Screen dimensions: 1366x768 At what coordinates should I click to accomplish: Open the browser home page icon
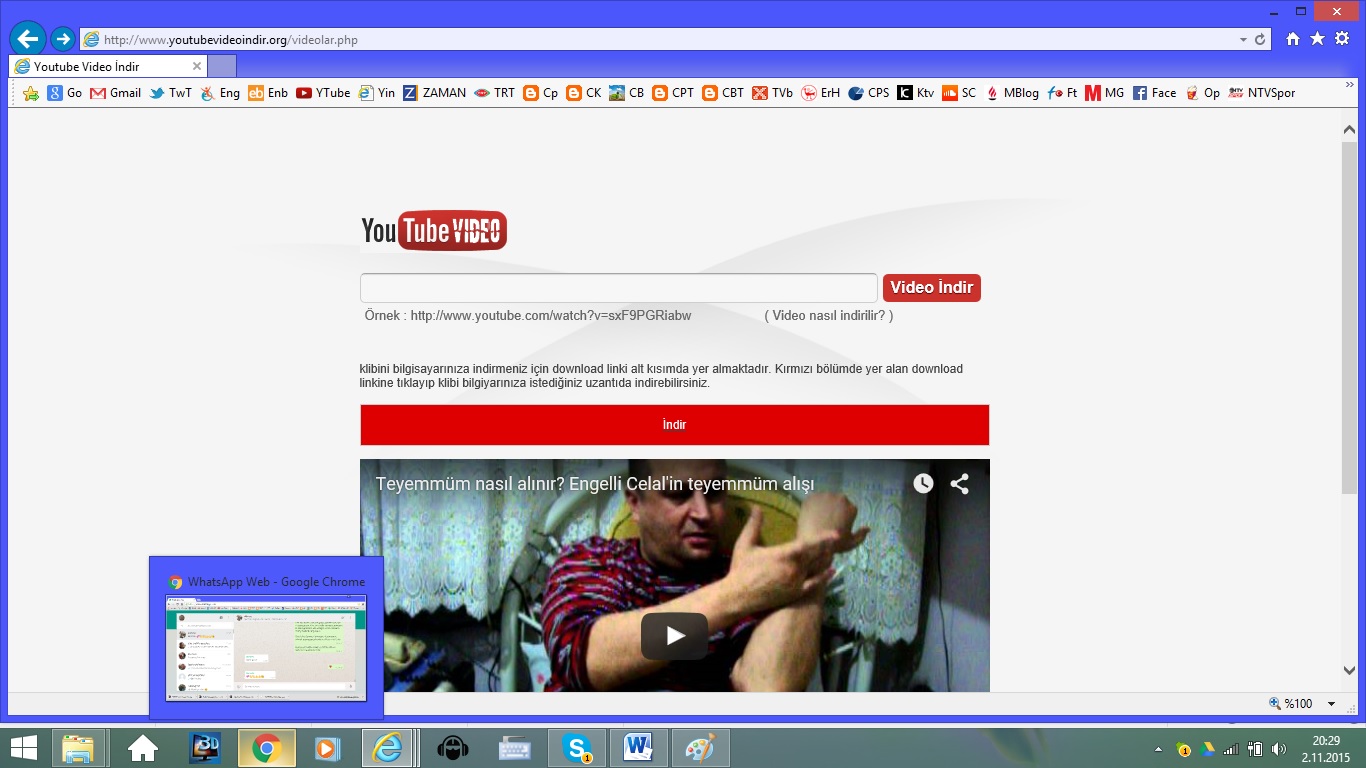(x=1293, y=39)
